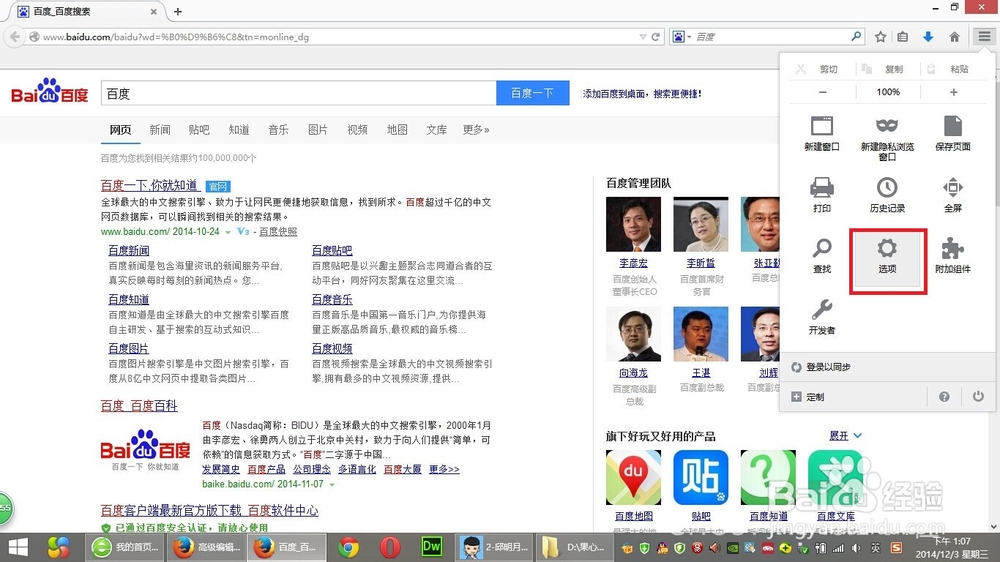1000x562 pixels.
Task: Switch to the 贴吧 tab
Action: (199, 129)
